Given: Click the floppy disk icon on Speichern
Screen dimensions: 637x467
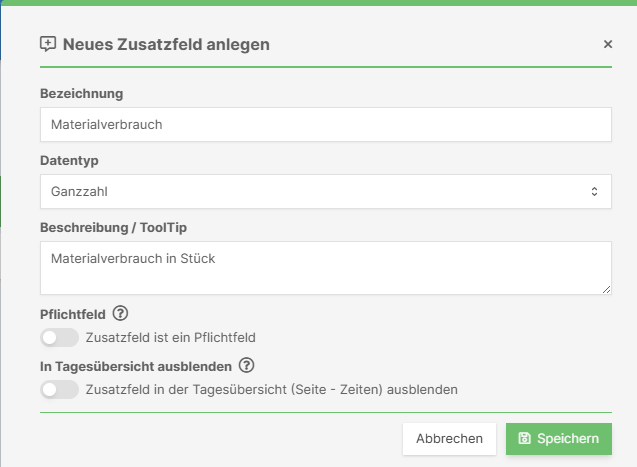Looking at the screenshot, I should point(525,438).
